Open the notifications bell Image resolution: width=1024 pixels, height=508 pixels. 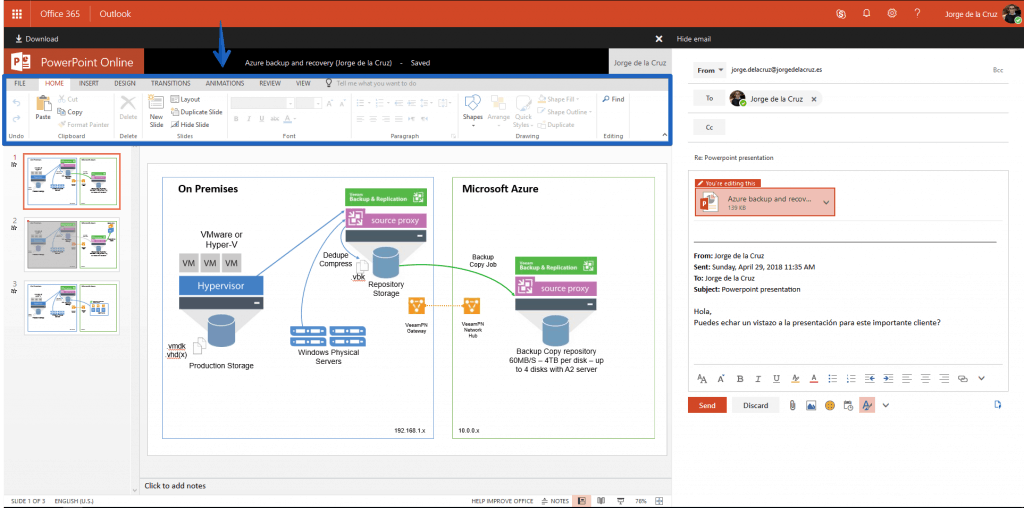(x=867, y=14)
